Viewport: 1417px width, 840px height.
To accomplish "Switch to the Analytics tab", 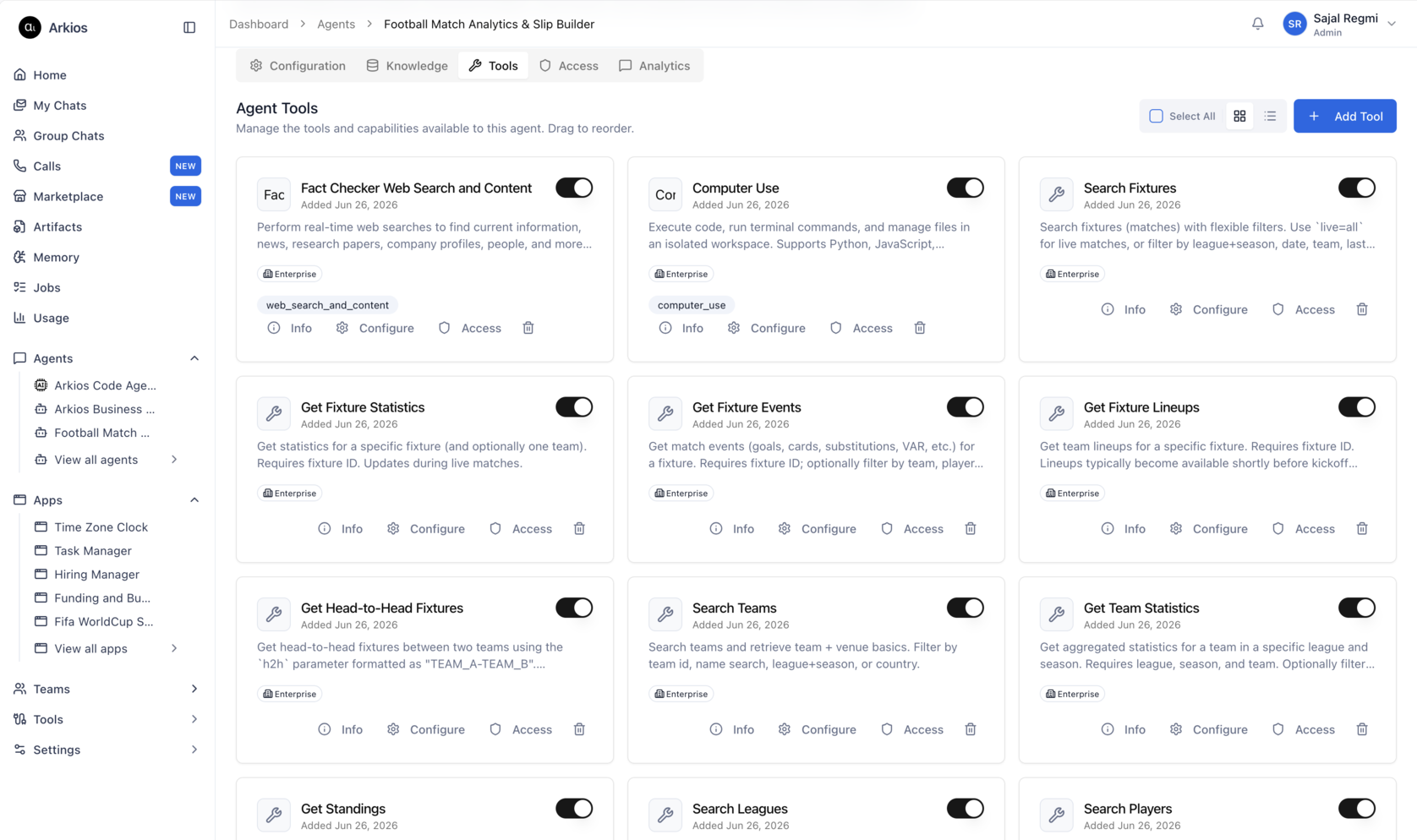I will (x=654, y=66).
